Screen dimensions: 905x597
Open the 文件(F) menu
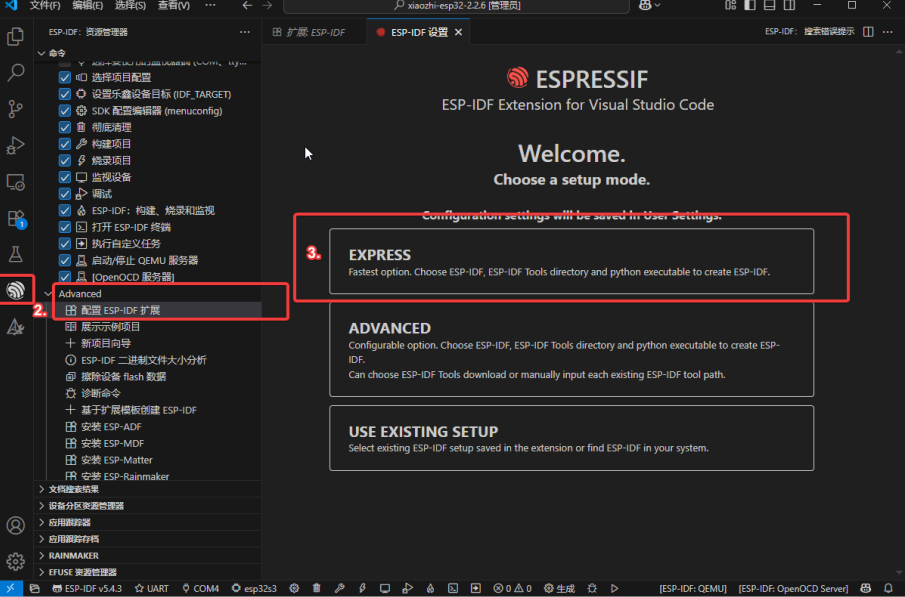(x=45, y=5)
